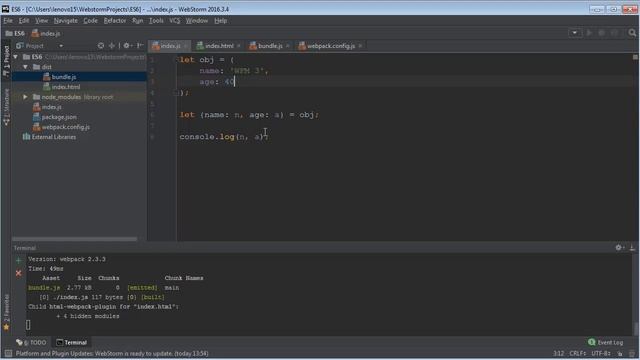The width and height of the screenshot is (640, 360).
Task: Hide the Terminal panel with hide icon
Action: pos(632,247)
